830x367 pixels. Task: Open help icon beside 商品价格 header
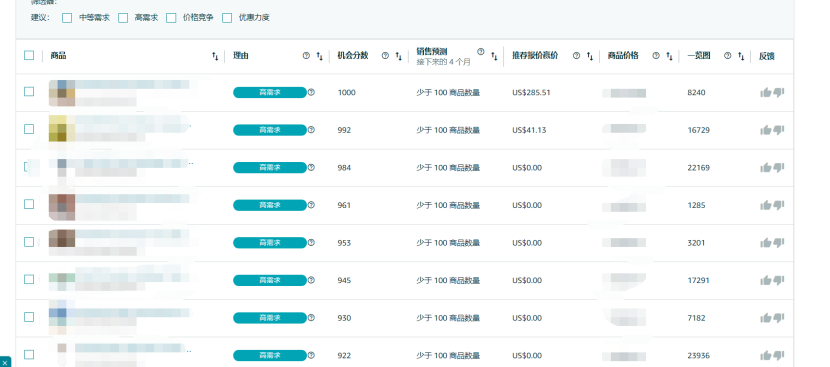pos(656,56)
